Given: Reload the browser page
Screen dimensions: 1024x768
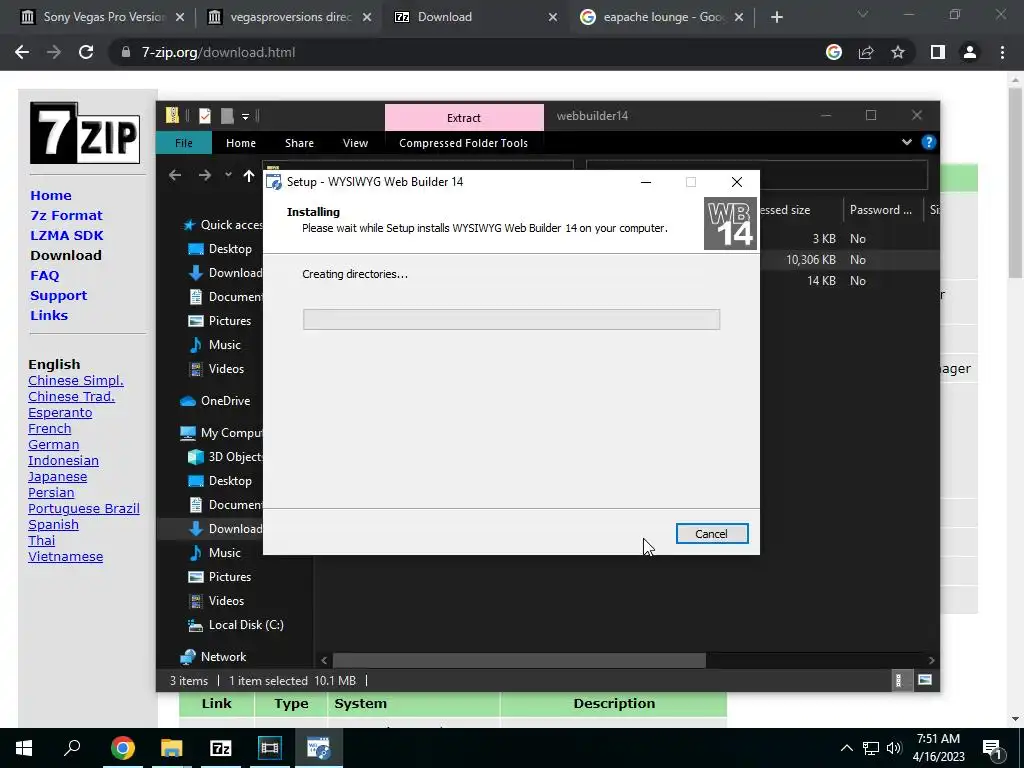Looking at the screenshot, I should tap(86, 52).
